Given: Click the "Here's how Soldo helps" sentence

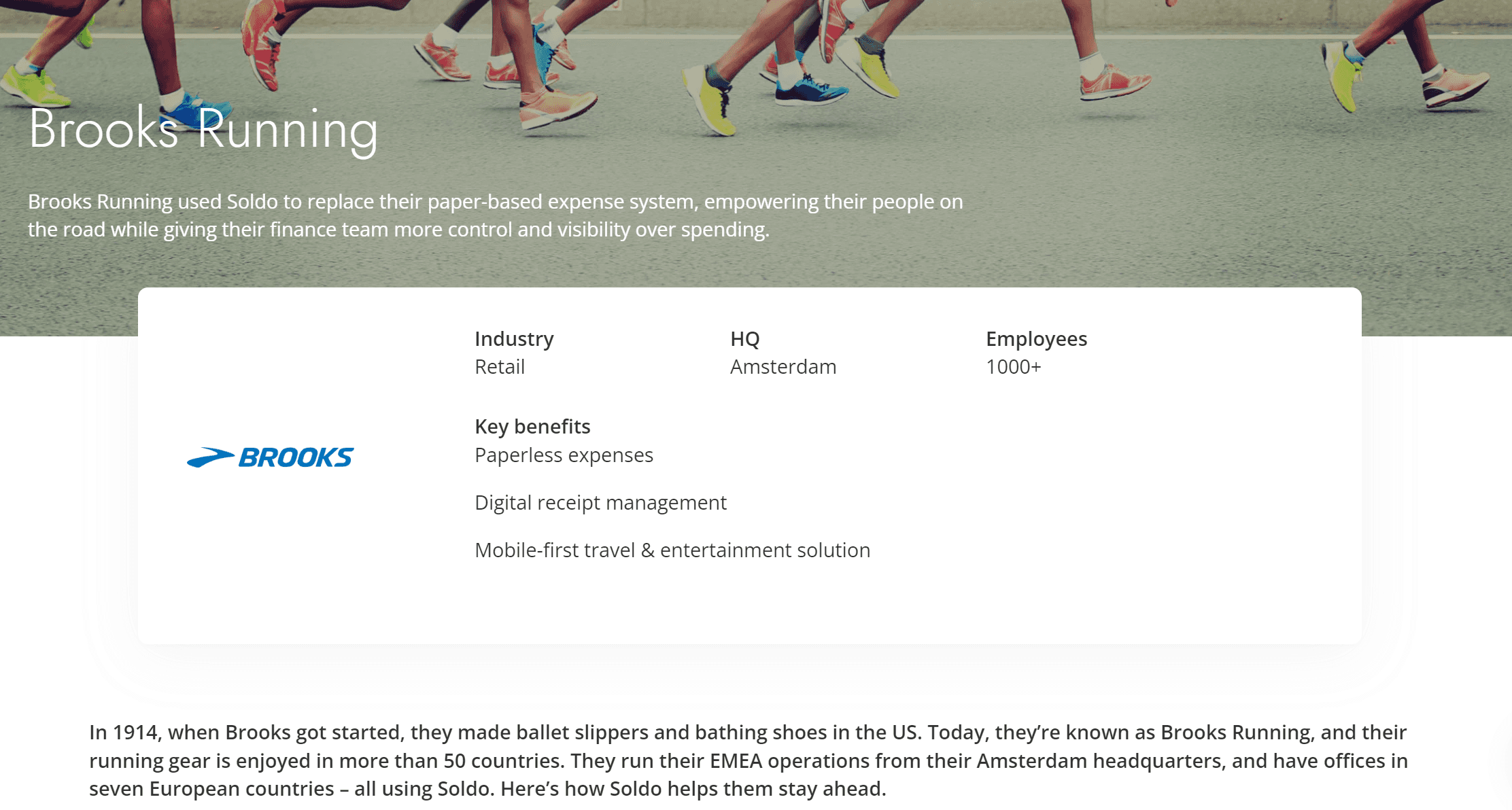Looking at the screenshot, I should point(693,789).
